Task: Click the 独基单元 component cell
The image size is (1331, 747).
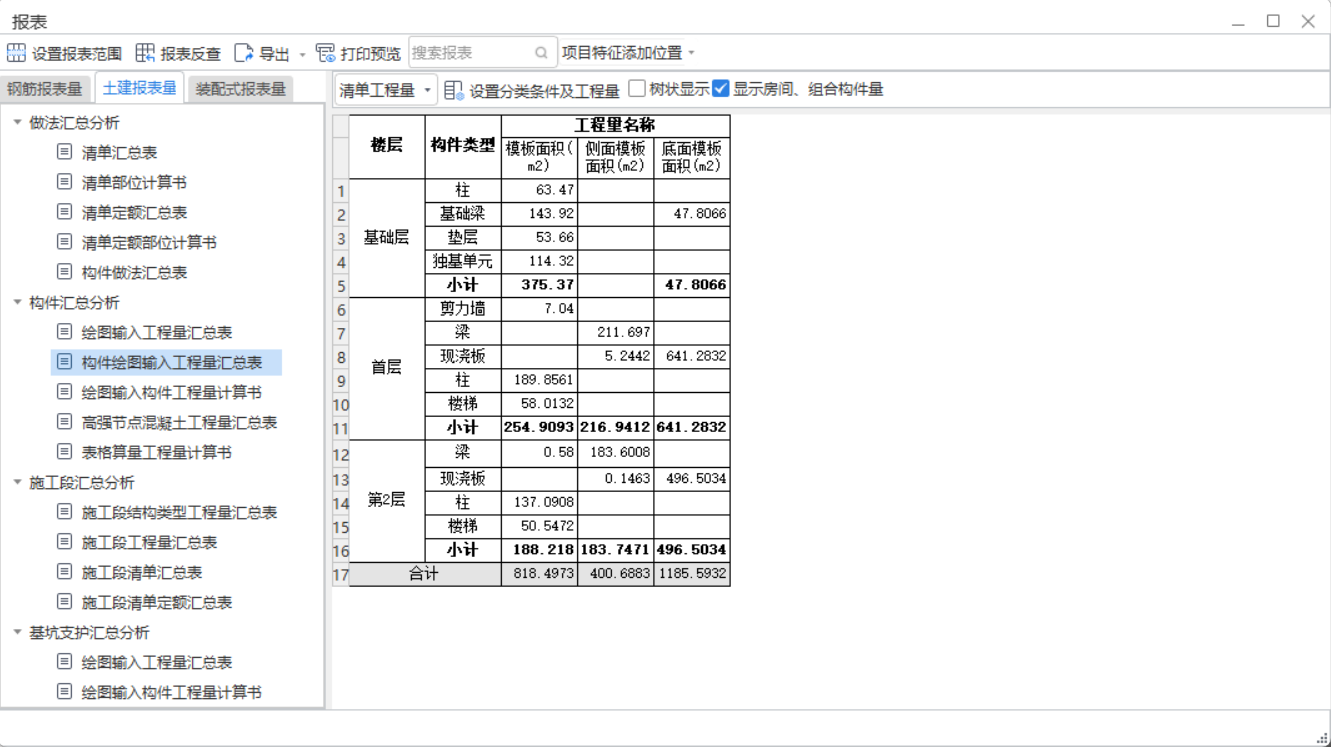Action: pos(463,261)
